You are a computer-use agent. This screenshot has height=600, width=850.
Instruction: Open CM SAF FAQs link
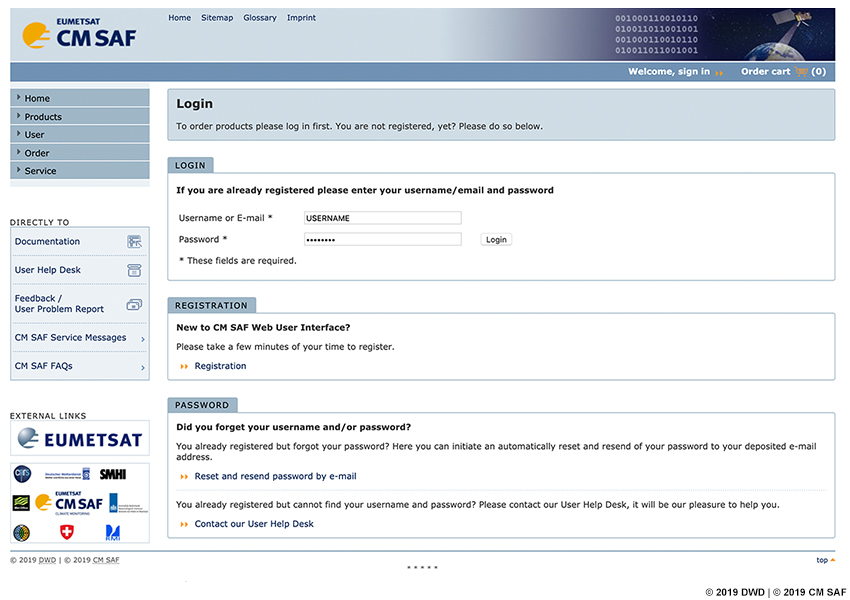point(43,366)
